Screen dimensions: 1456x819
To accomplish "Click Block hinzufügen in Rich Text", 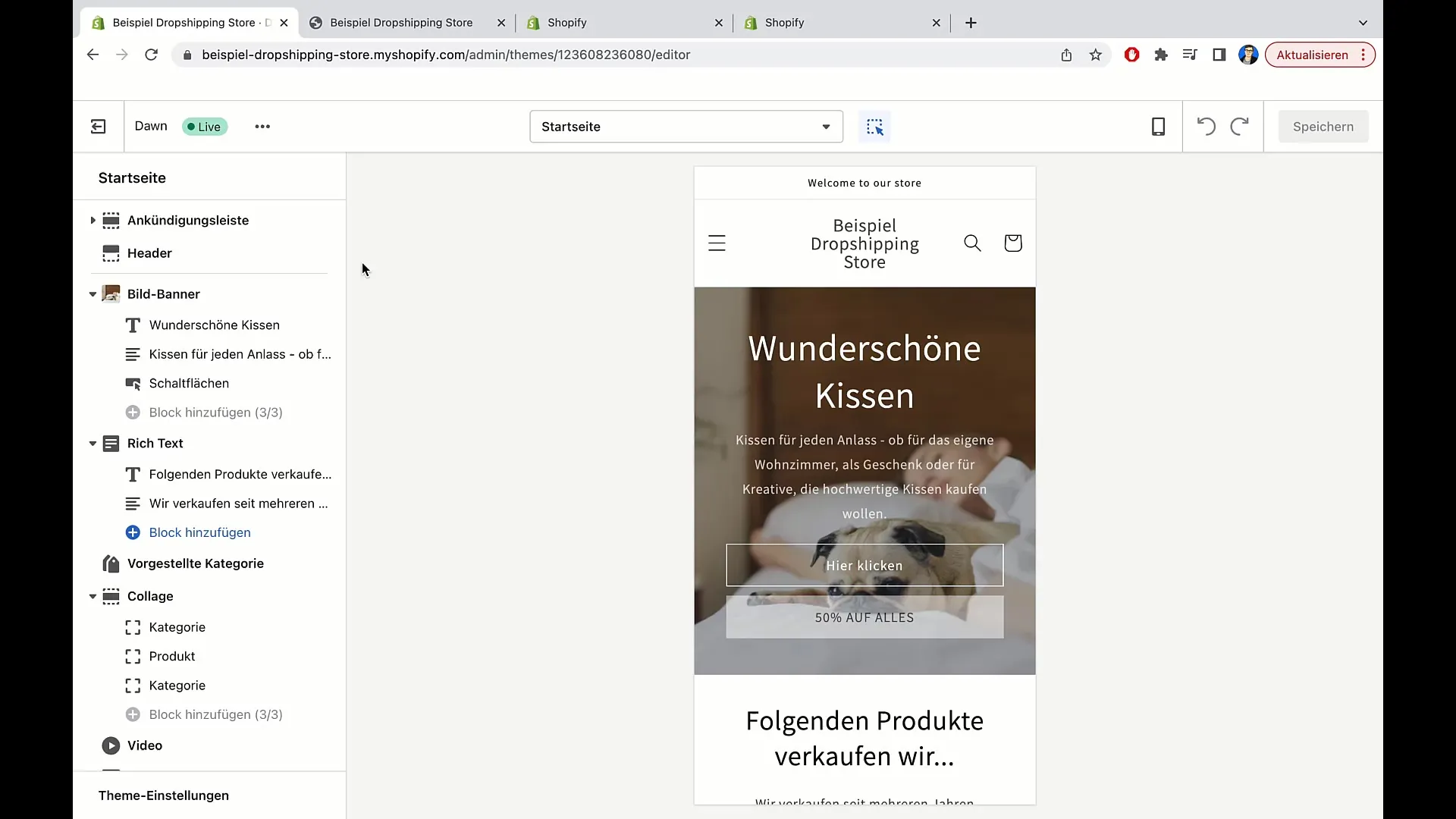I will (199, 532).
